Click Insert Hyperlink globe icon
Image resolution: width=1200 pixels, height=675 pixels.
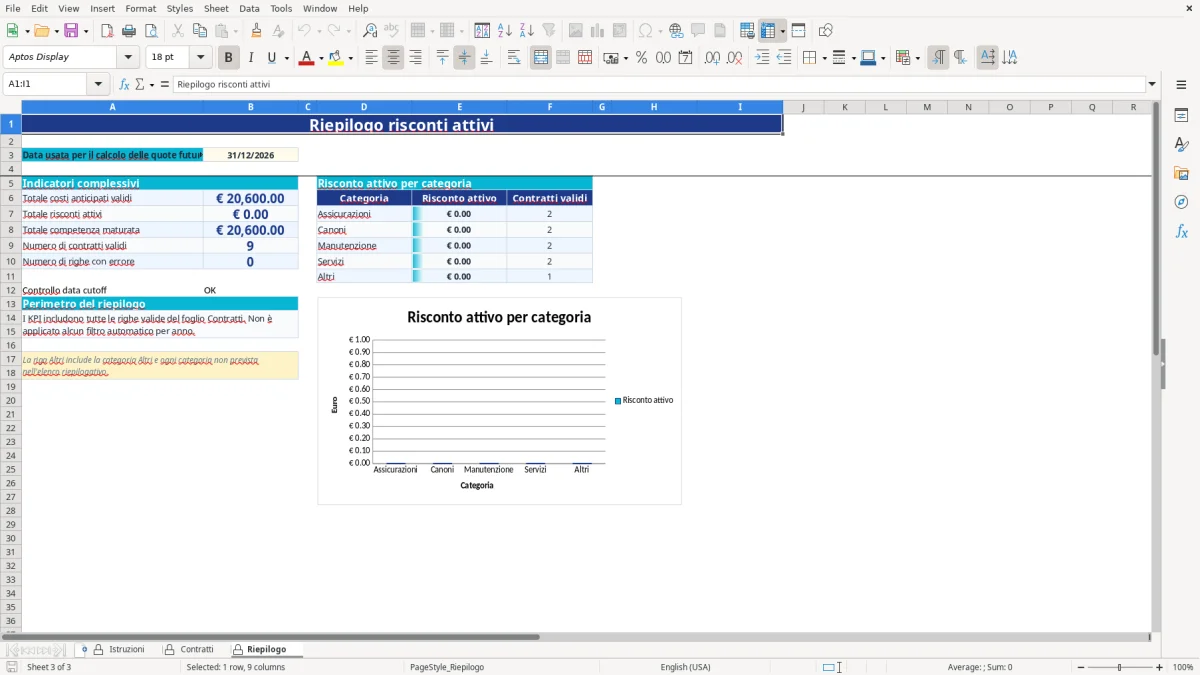click(x=676, y=31)
